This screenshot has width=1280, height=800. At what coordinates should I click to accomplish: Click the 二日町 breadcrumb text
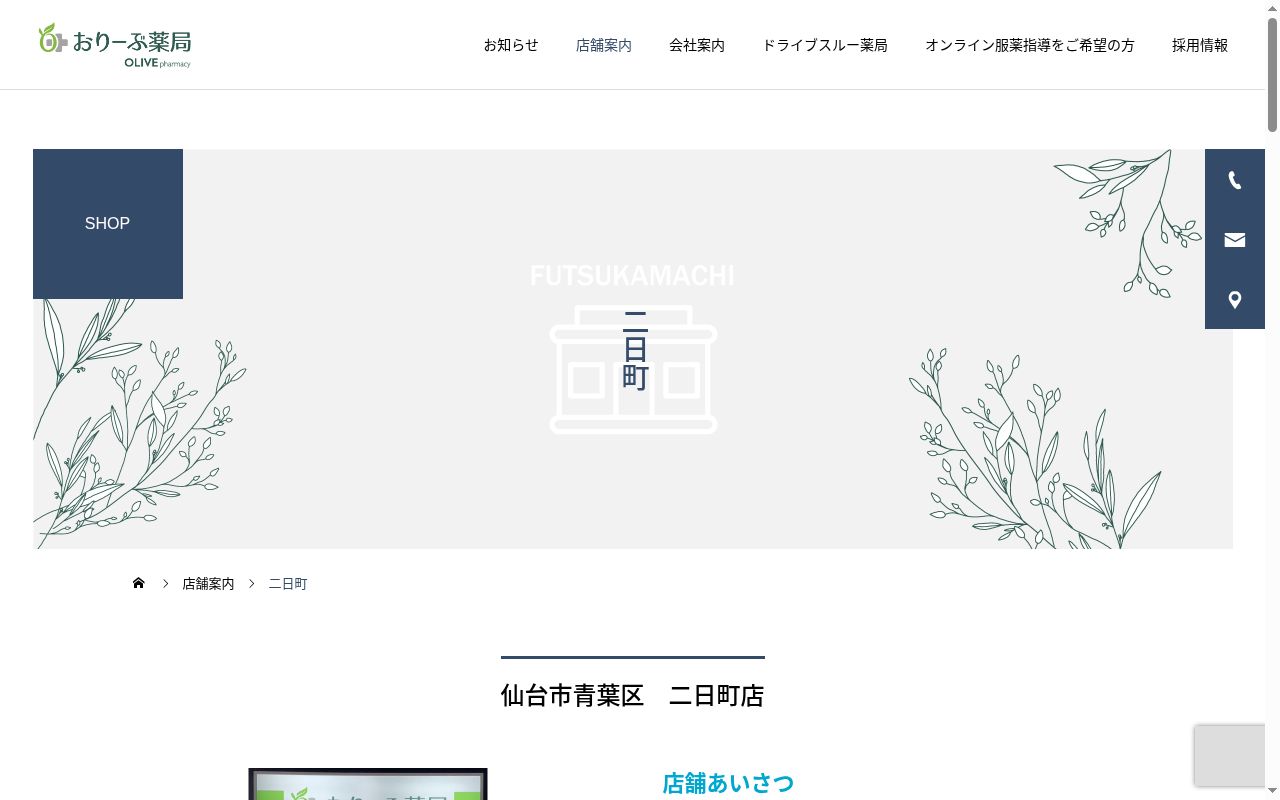(x=288, y=584)
